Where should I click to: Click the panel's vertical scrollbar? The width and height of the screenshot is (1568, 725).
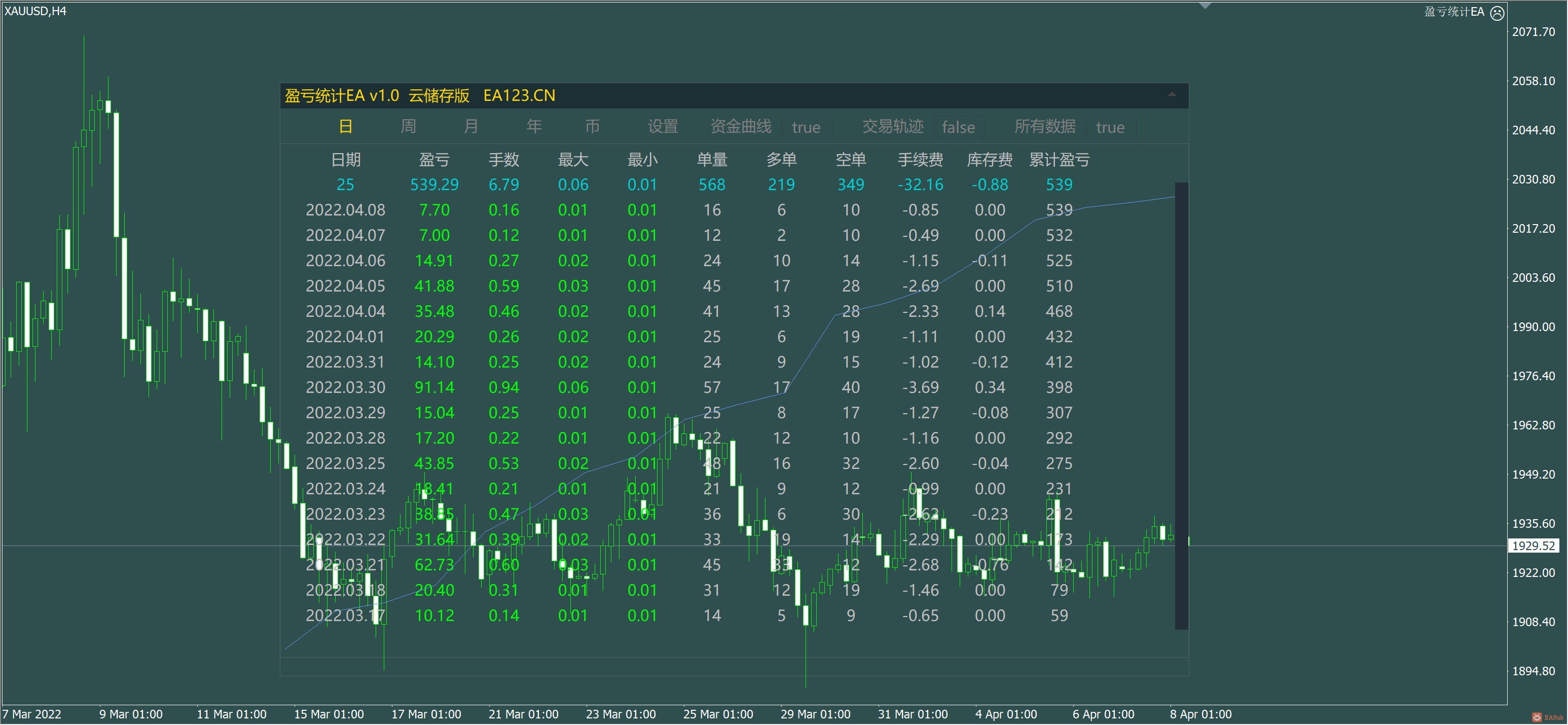pos(1181,406)
